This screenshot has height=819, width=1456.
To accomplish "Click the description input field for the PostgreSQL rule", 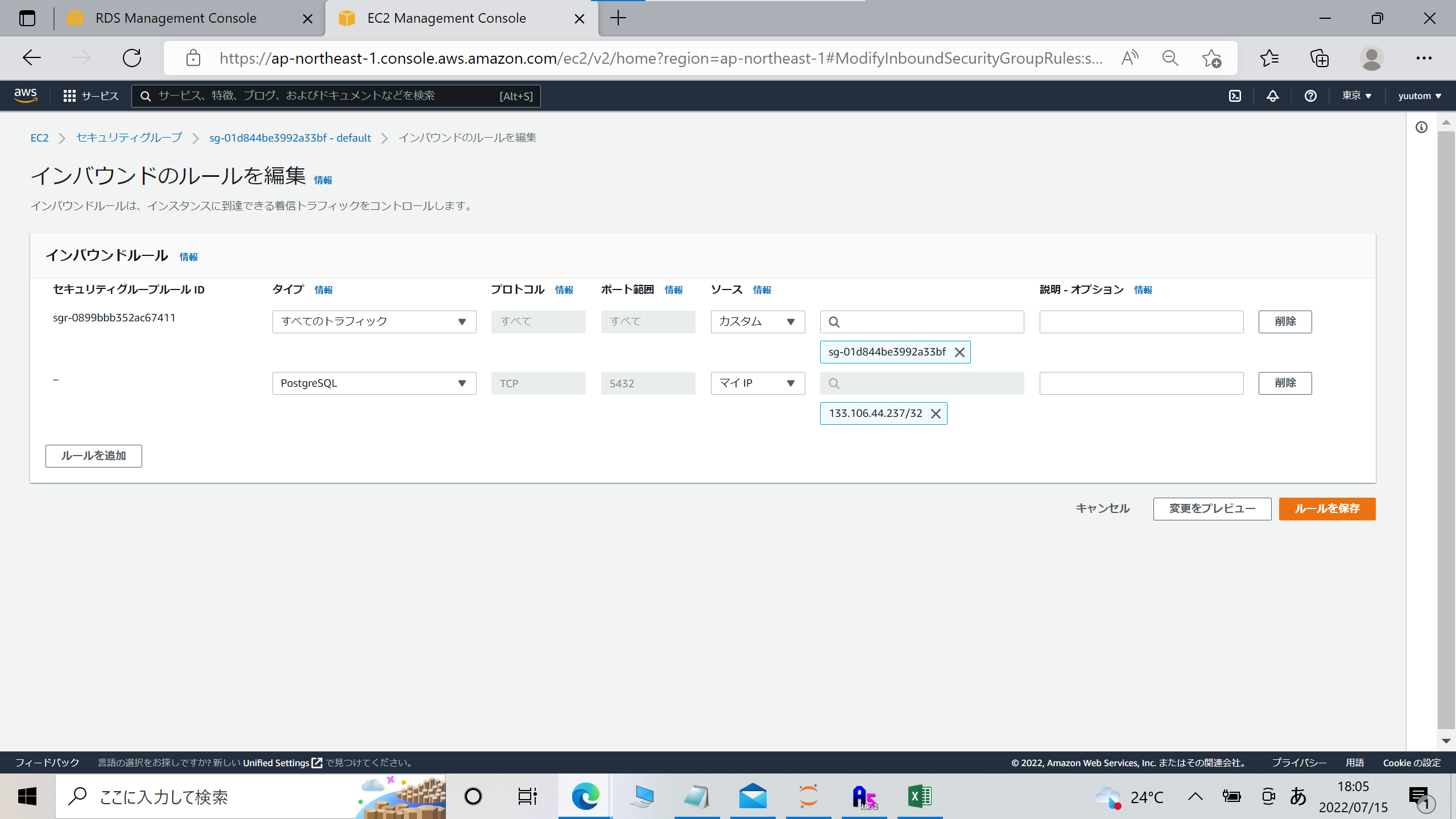I will point(1141,383).
